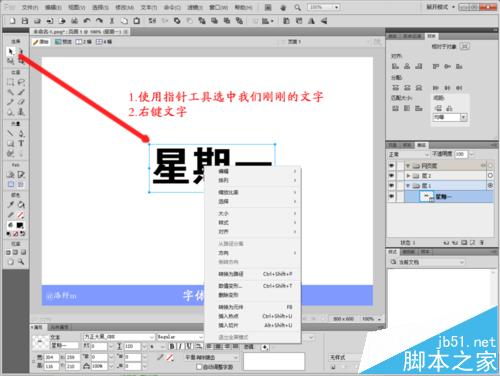This screenshot has width=500, height=376.
Task: Select the Eraser tool
Action: [x=21, y=102]
